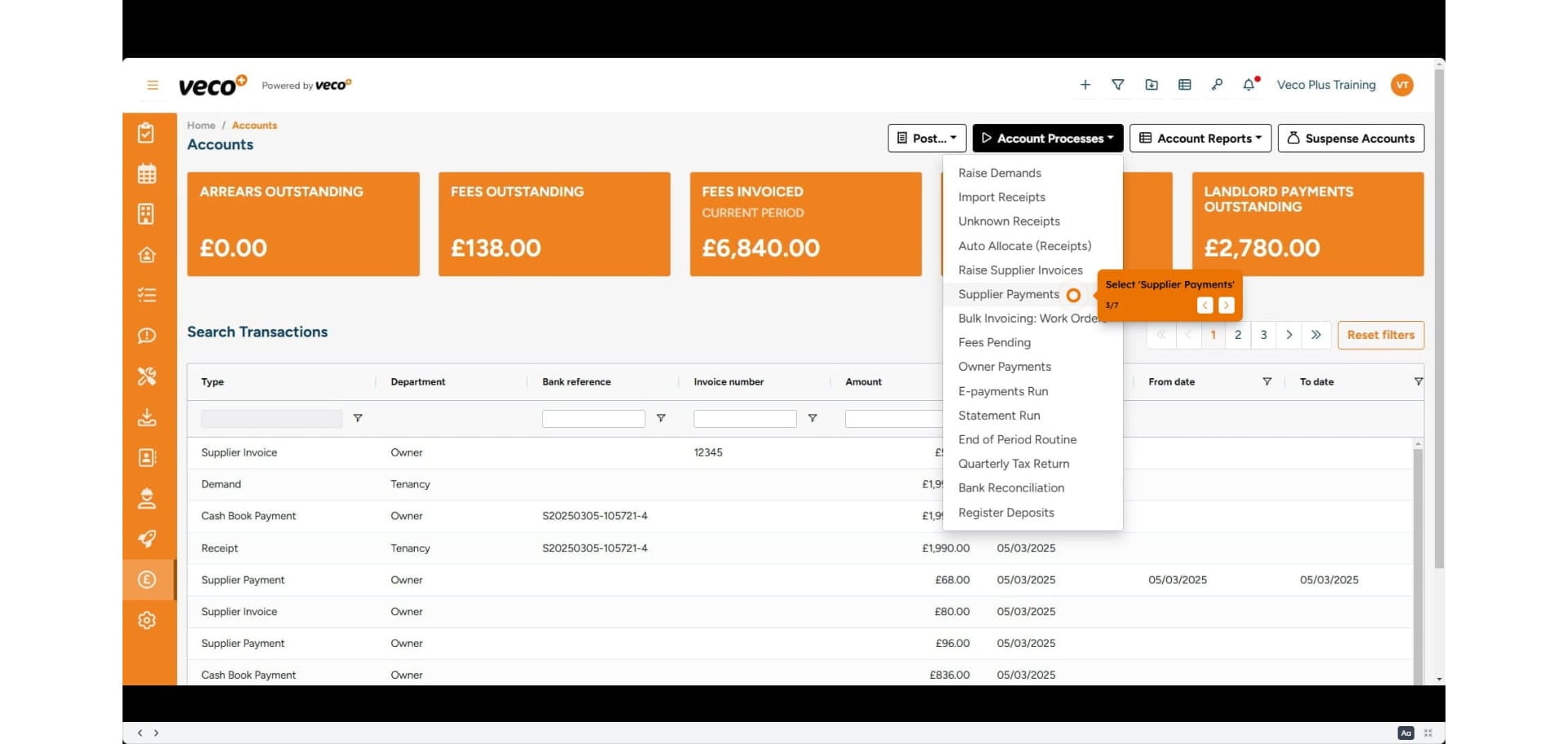Open Suspense Accounts

(1351, 138)
